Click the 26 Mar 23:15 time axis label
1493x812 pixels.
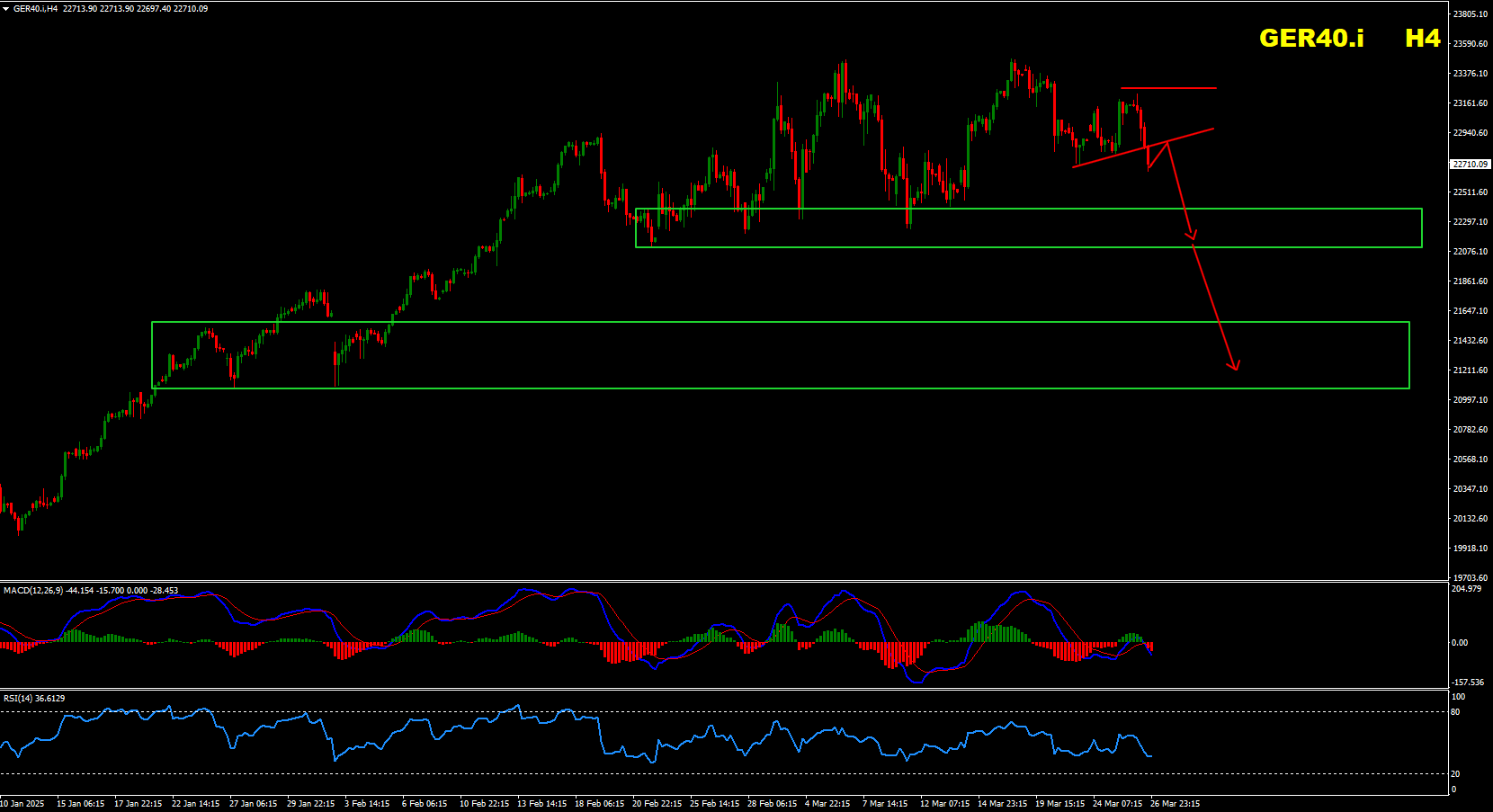tap(1175, 804)
